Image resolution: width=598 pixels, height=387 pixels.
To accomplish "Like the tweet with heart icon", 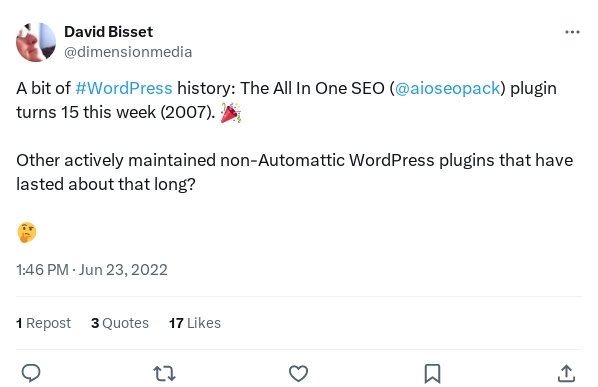I will pyautogui.click(x=298, y=373).
